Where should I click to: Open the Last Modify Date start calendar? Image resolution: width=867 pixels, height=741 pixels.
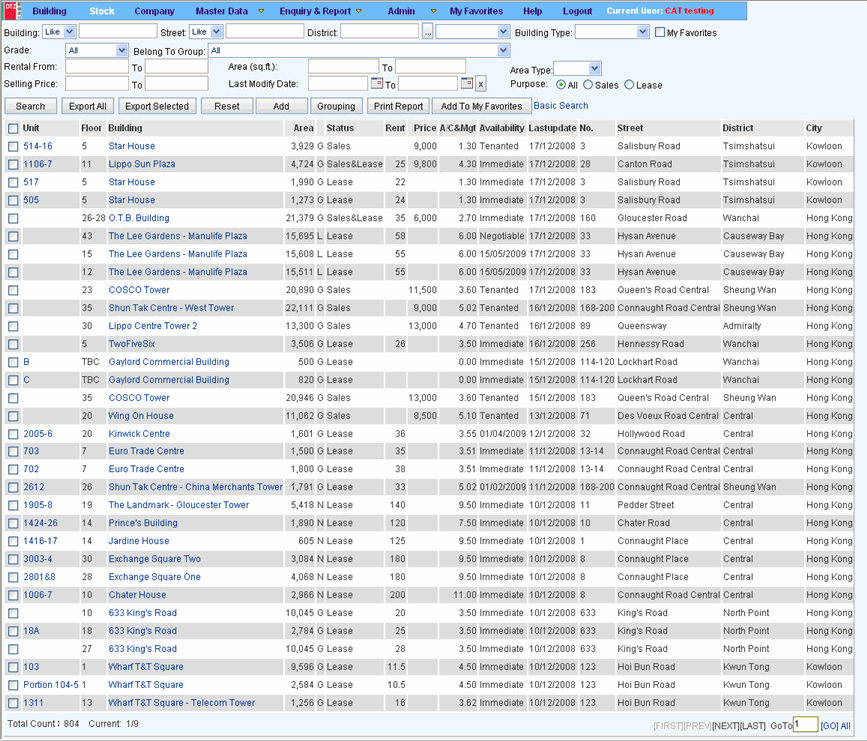pos(377,84)
